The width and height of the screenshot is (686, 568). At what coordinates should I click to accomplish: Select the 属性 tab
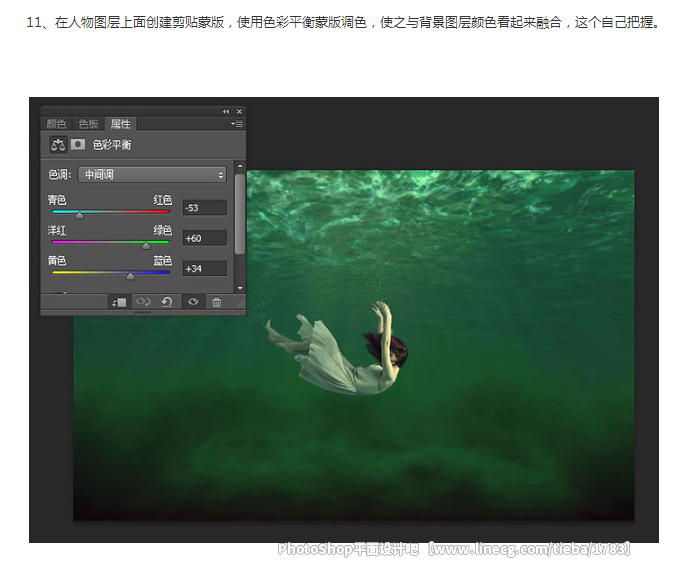(121, 124)
